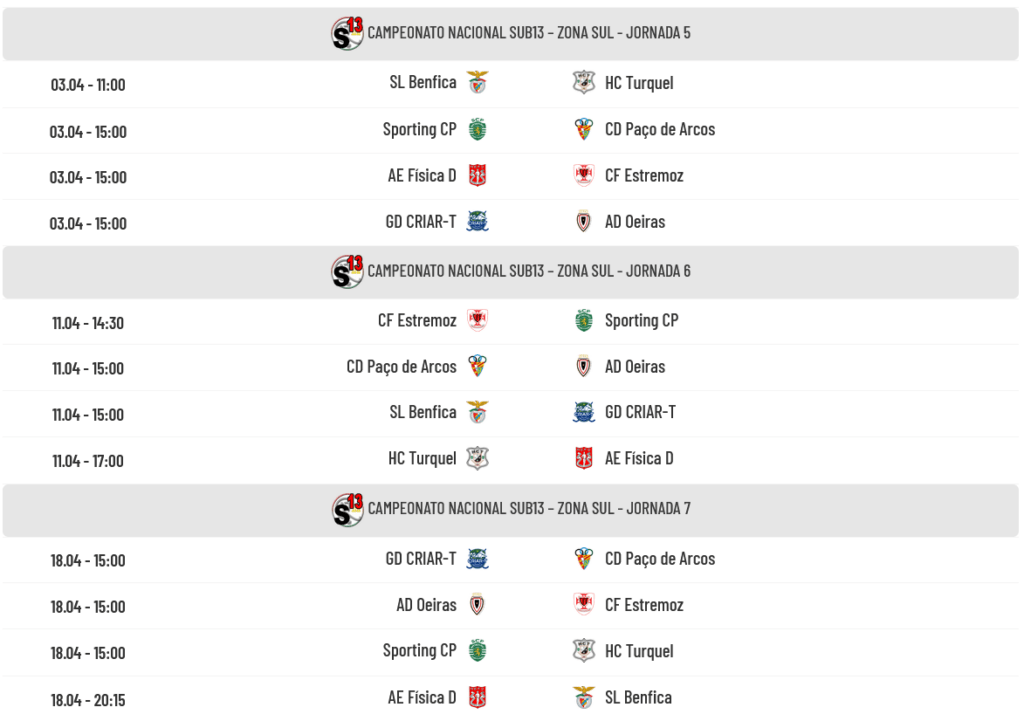The image size is (1024, 721).
Task: Click SL Benfica crest in 03.04 11:00 match
Action: click(x=477, y=83)
